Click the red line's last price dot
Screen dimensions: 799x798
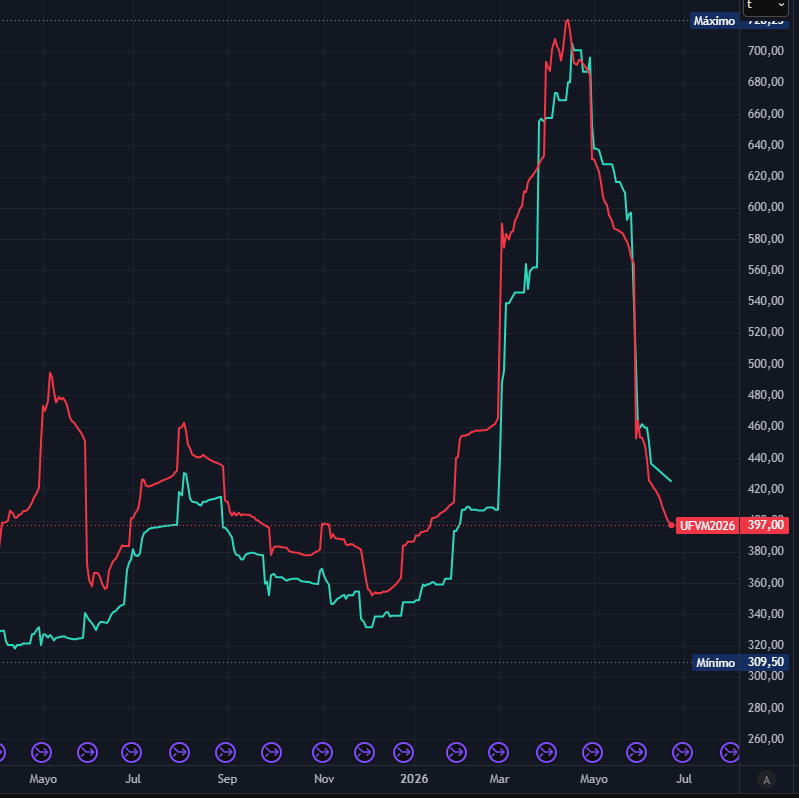671,525
